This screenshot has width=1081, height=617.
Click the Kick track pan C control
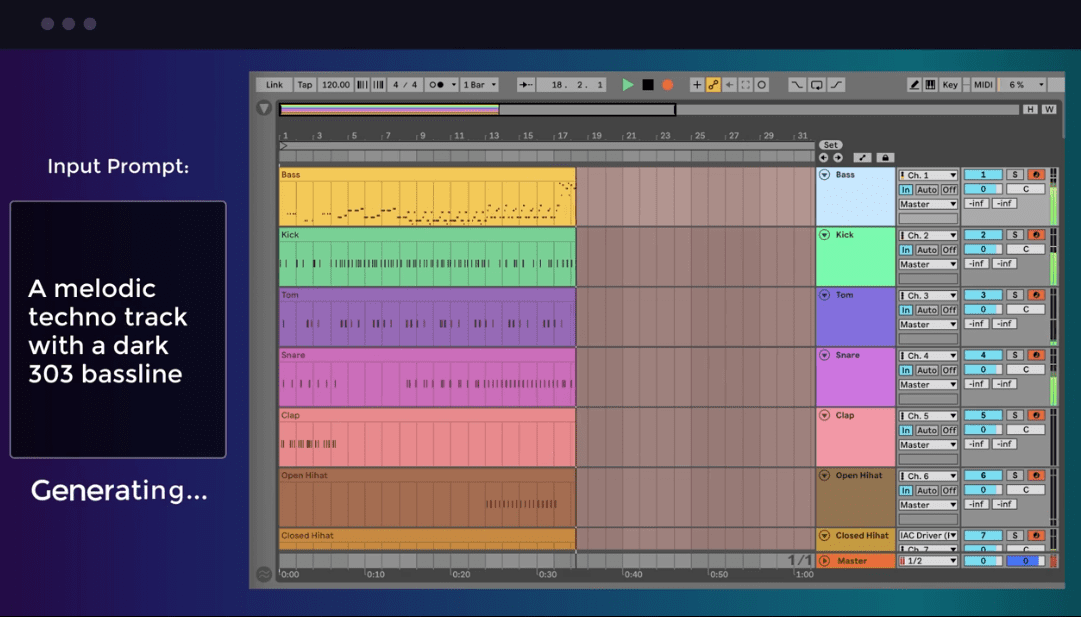pyautogui.click(x=1025, y=249)
